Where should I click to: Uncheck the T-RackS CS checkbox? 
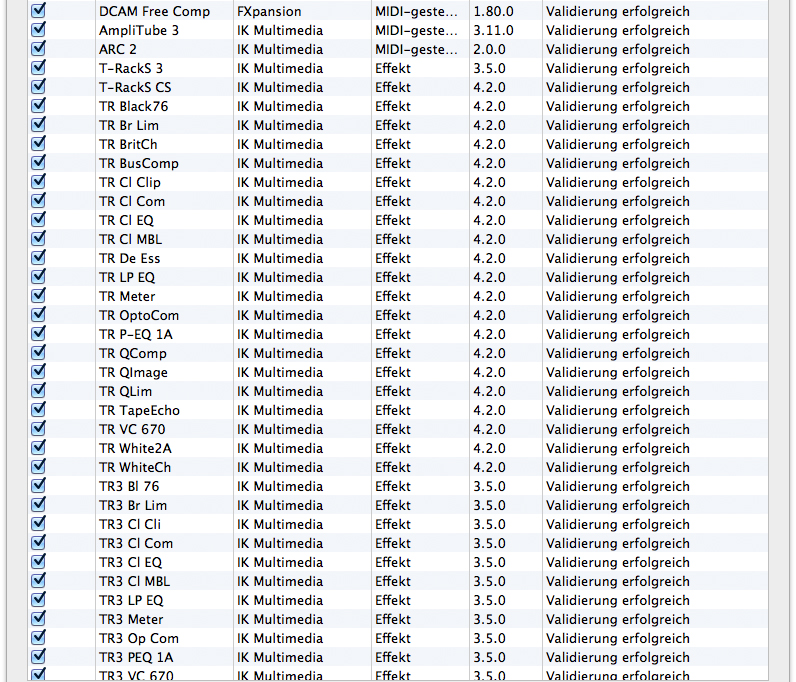[39, 87]
